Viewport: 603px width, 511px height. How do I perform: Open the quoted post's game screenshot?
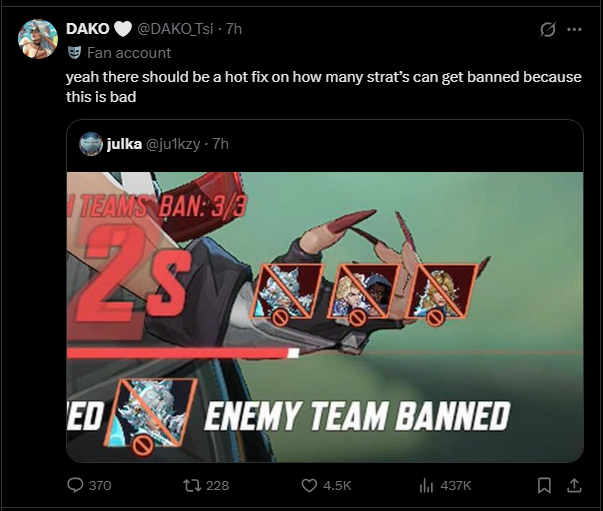tap(325, 317)
